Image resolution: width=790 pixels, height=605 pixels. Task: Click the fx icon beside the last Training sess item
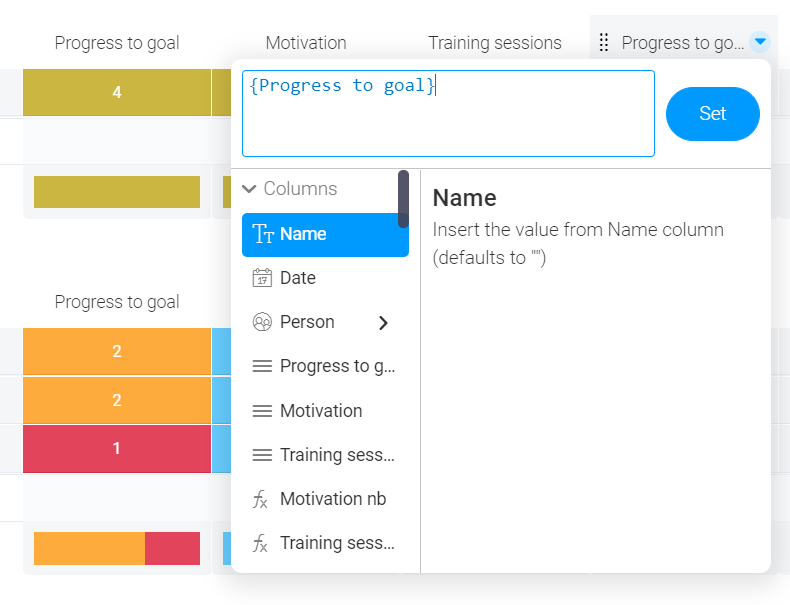pos(262,543)
